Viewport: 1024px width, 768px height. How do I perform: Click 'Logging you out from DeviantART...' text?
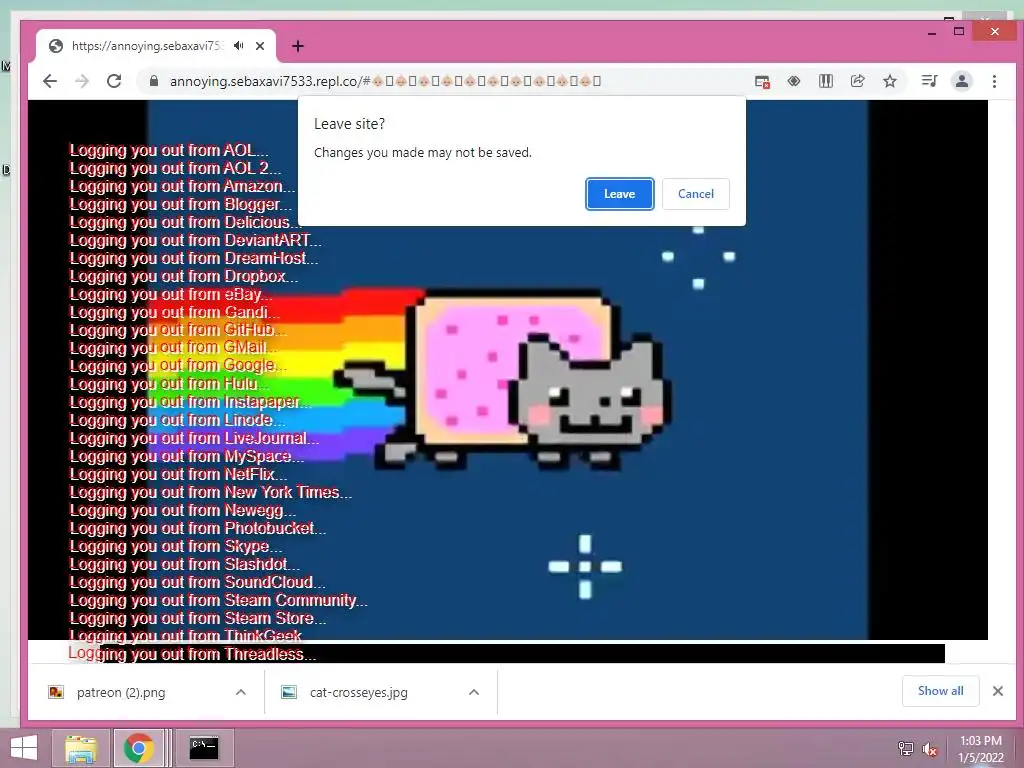pos(195,240)
